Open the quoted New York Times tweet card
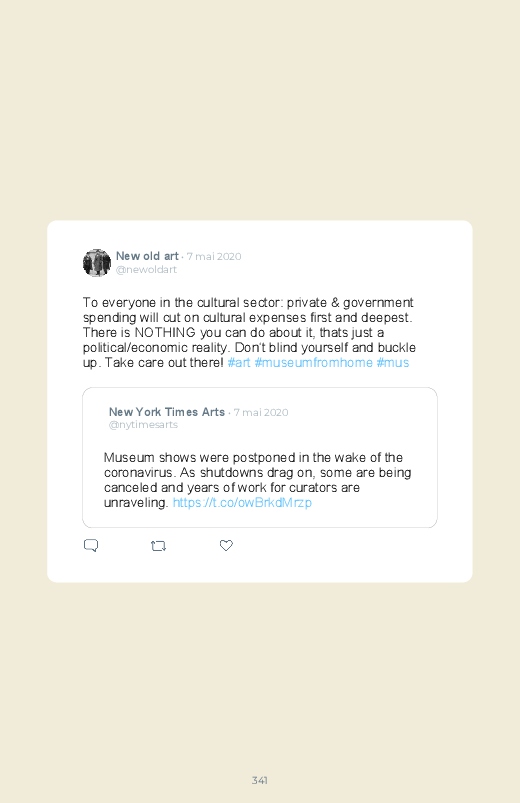Viewport: 520px width, 803px height. [260, 457]
